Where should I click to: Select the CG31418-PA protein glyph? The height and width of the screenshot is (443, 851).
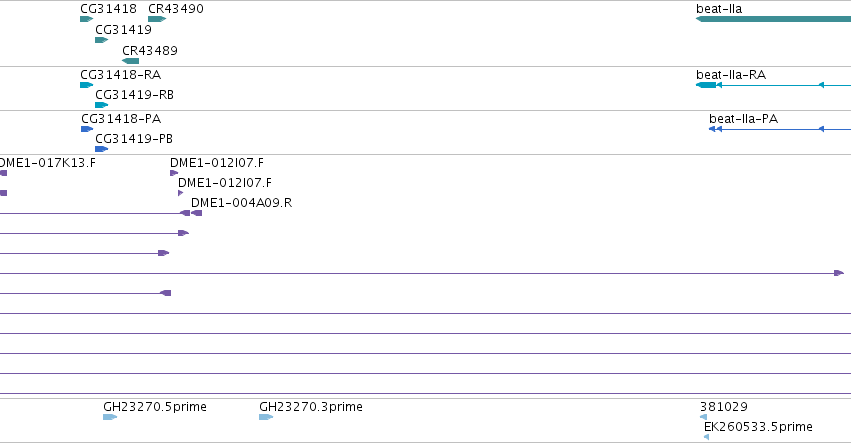(87, 129)
